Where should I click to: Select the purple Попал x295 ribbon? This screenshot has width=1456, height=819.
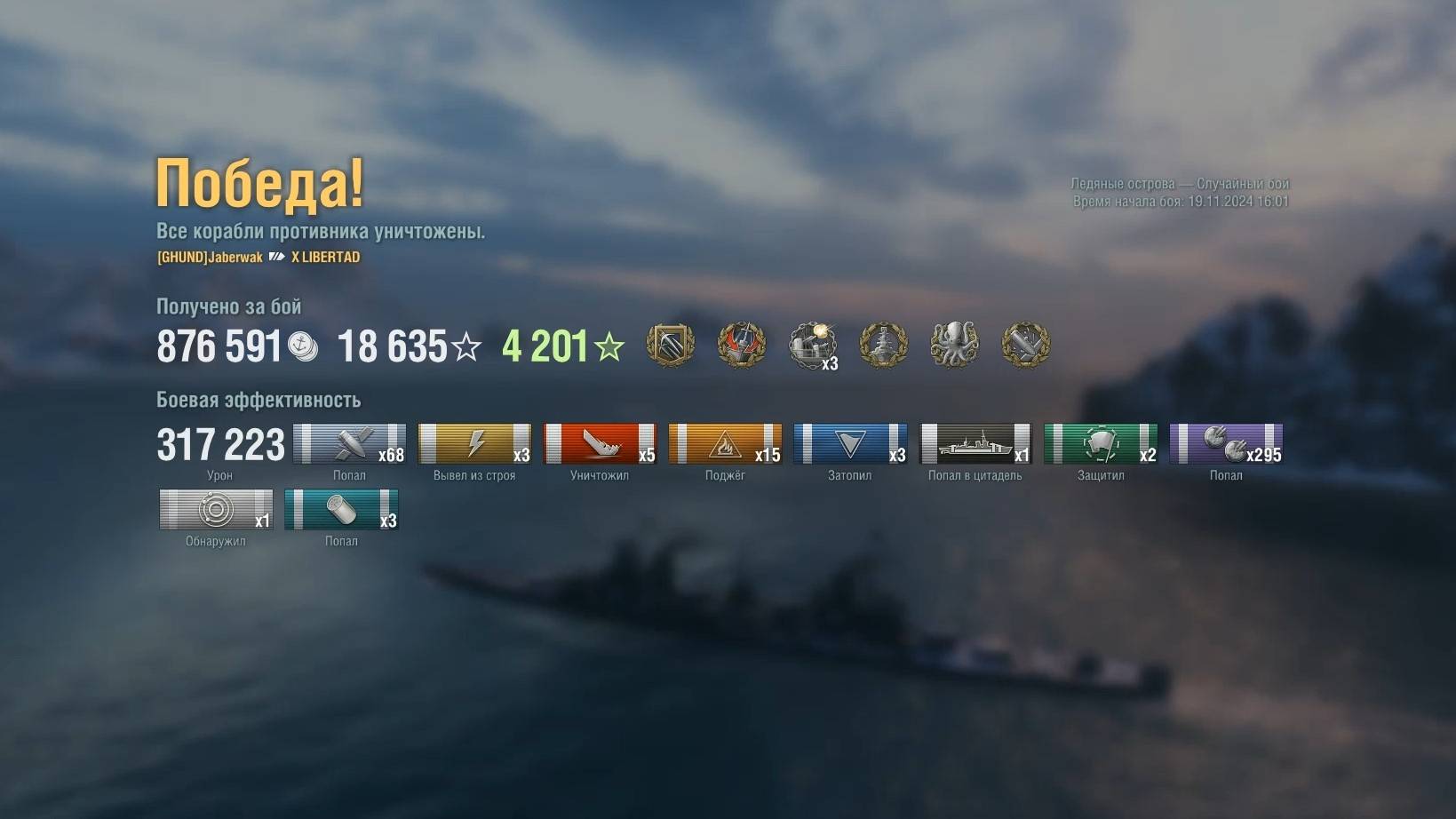point(1226,443)
